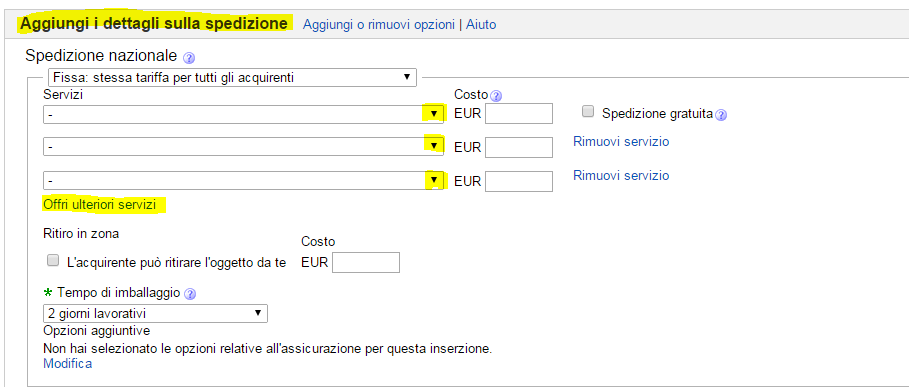Viewport: 909px width, 387px height.
Task: Expand the third service dropdown
Action: [x=243, y=180]
